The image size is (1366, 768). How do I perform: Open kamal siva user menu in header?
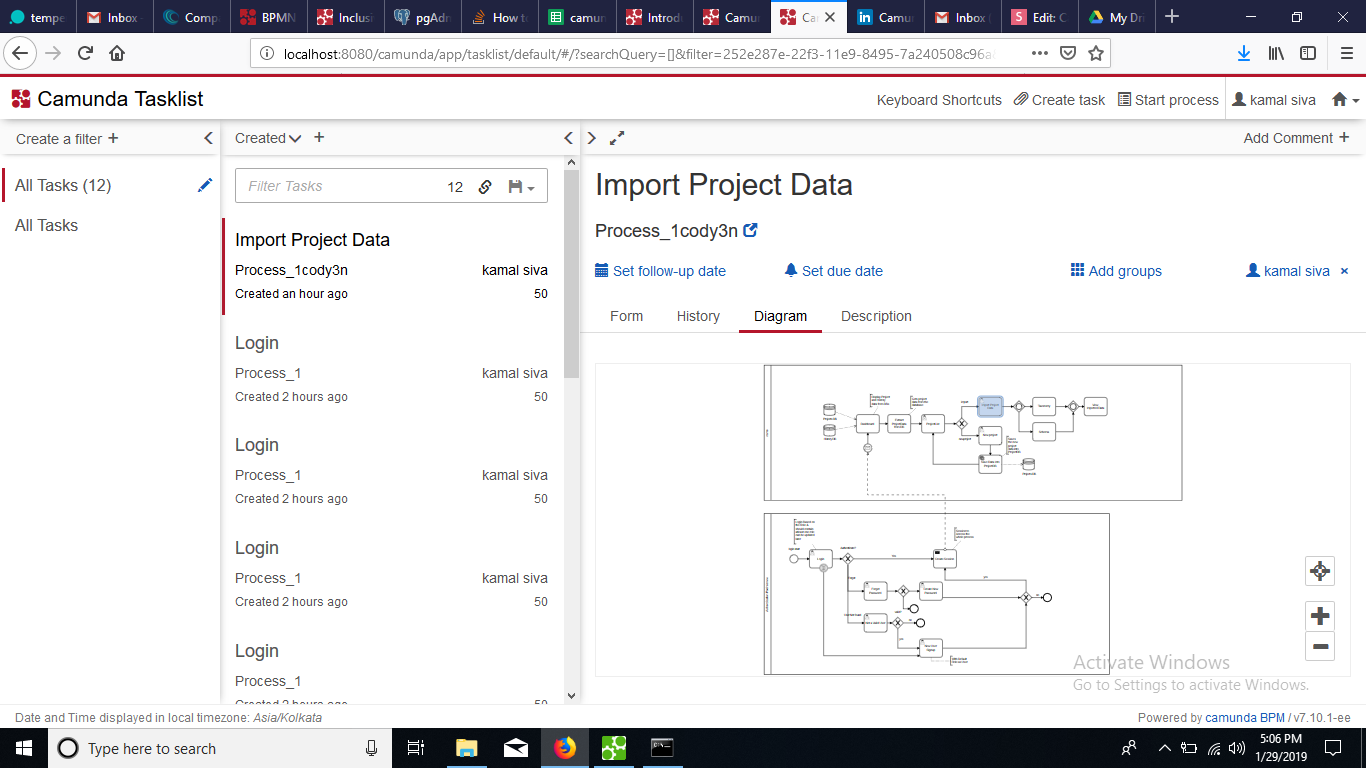pos(1276,100)
